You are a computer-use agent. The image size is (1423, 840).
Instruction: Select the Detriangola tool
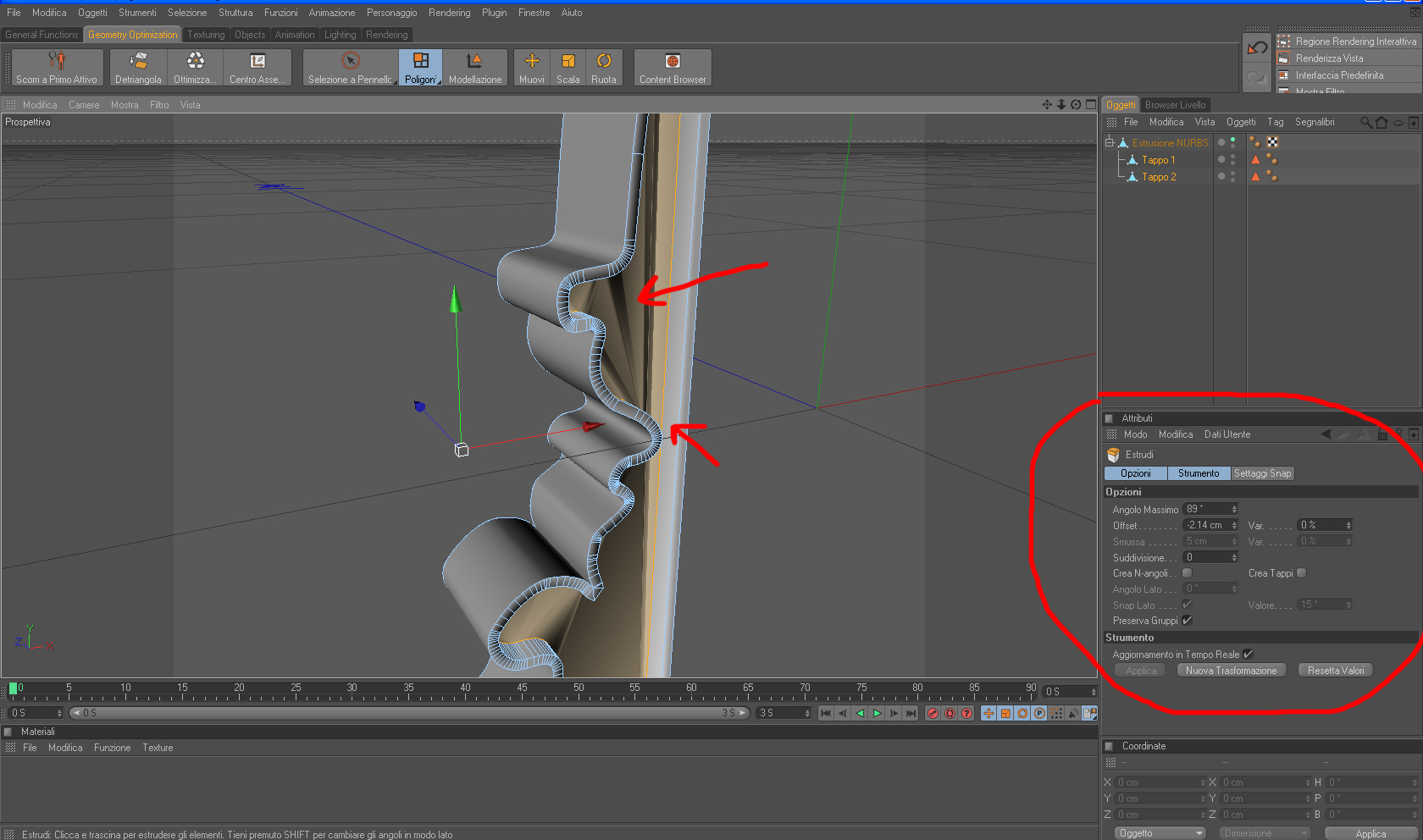[138, 67]
